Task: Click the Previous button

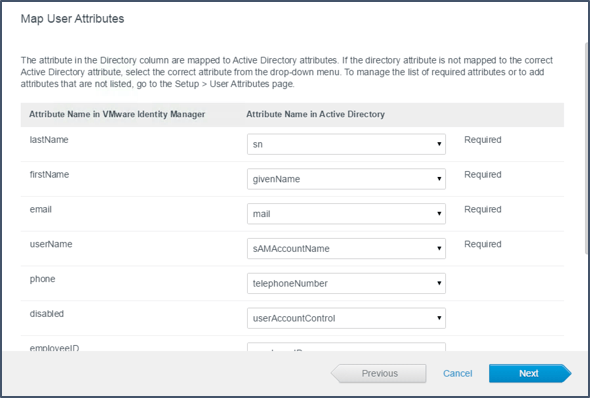Action: [x=379, y=373]
